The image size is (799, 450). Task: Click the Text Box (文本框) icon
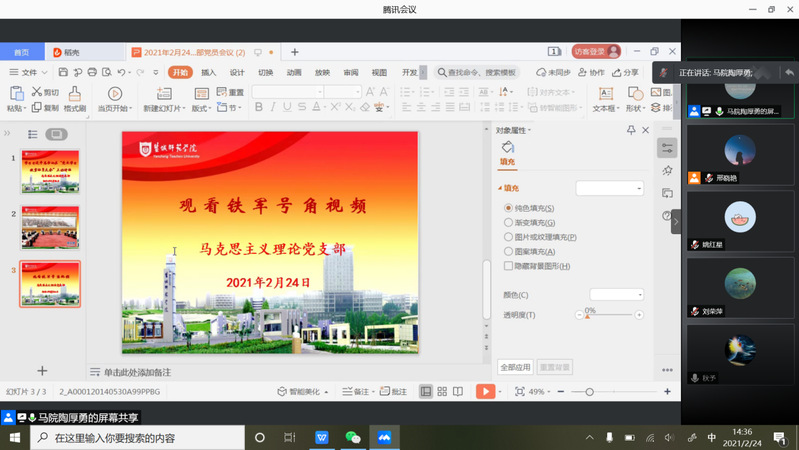point(605,95)
